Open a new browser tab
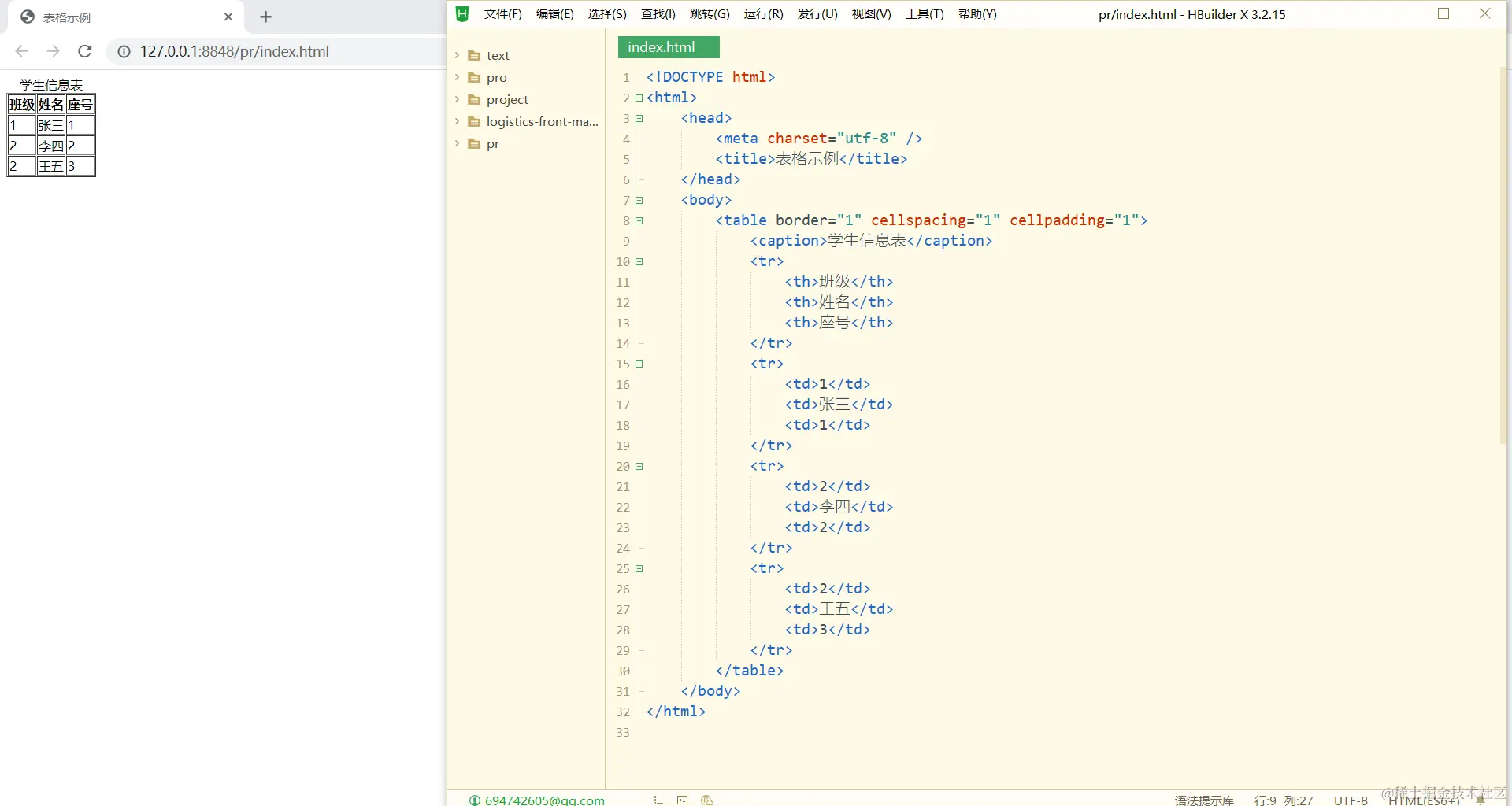The image size is (1512, 806). (265, 17)
